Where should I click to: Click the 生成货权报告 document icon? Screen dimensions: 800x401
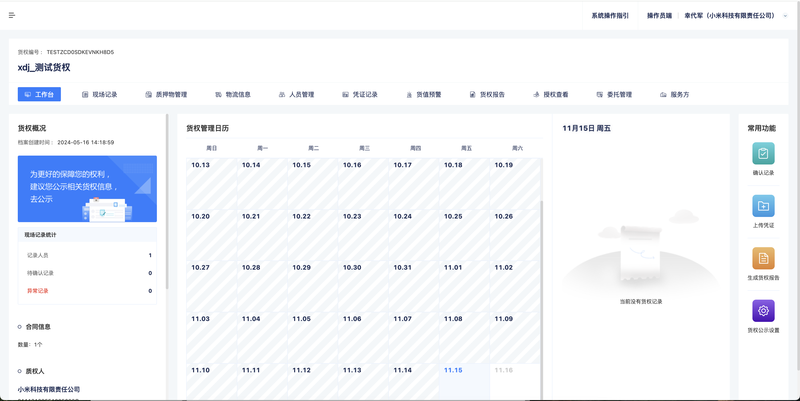tap(763, 258)
